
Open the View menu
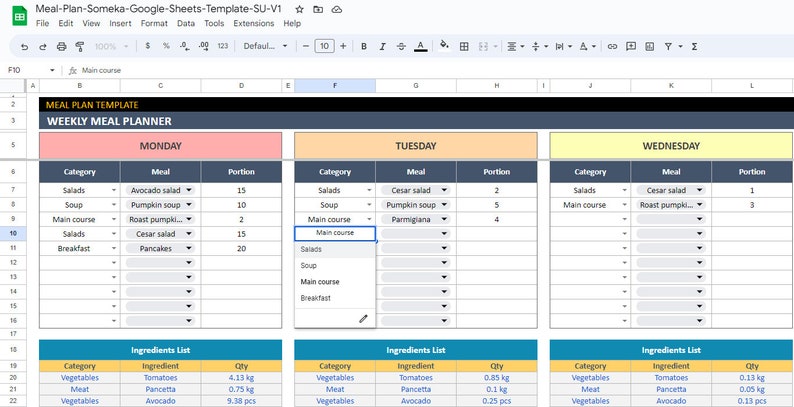91,23
